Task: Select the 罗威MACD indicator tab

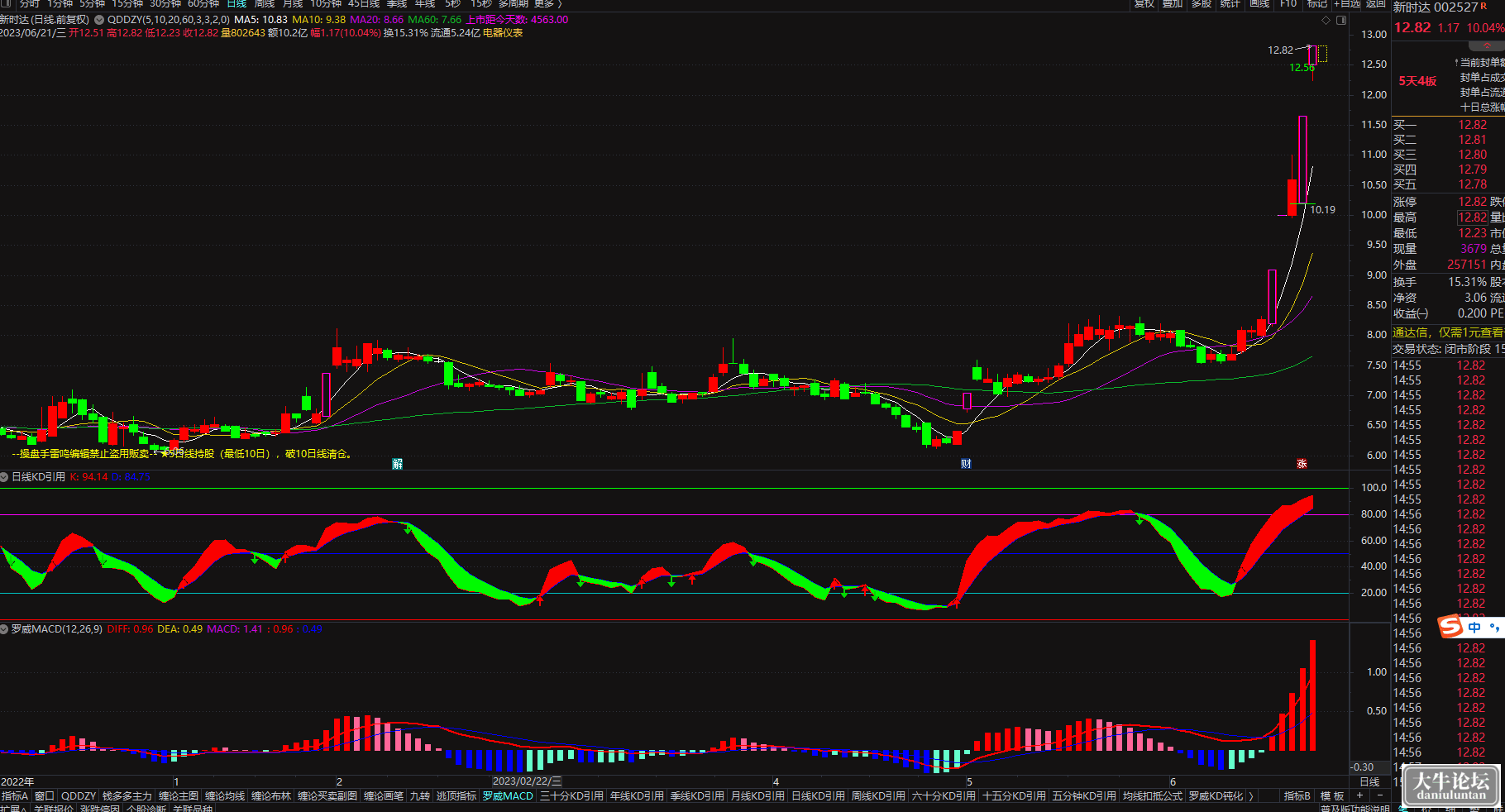Action: pyautogui.click(x=508, y=796)
